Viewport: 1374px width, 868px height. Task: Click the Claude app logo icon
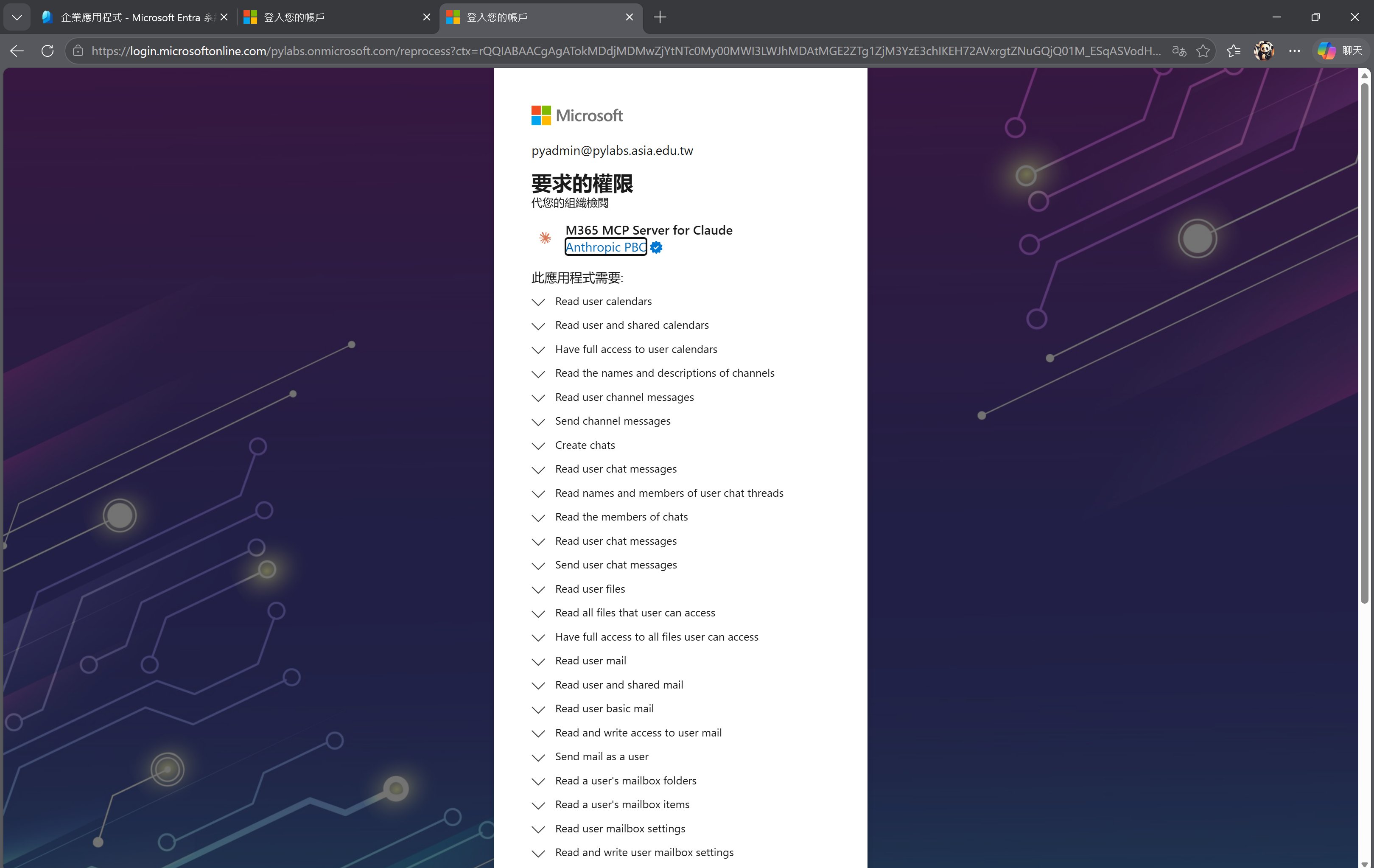[545, 238]
